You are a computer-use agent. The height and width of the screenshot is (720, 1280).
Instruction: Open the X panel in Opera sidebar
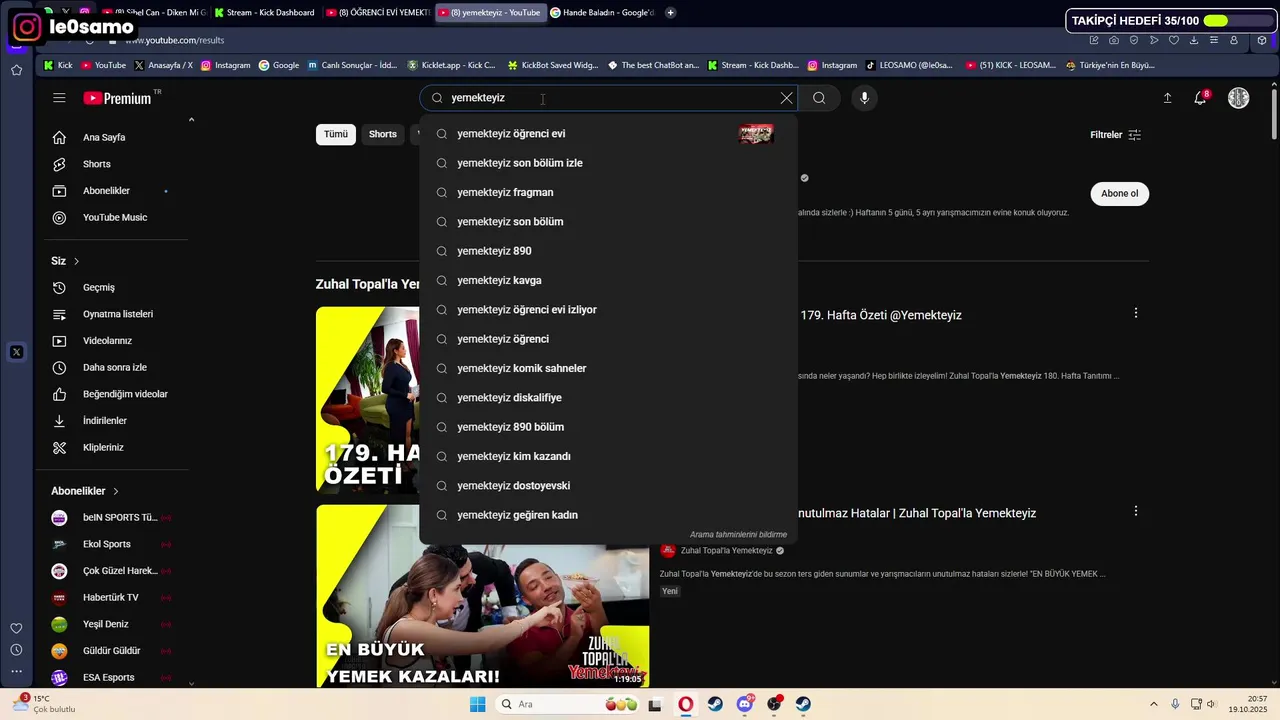16,352
